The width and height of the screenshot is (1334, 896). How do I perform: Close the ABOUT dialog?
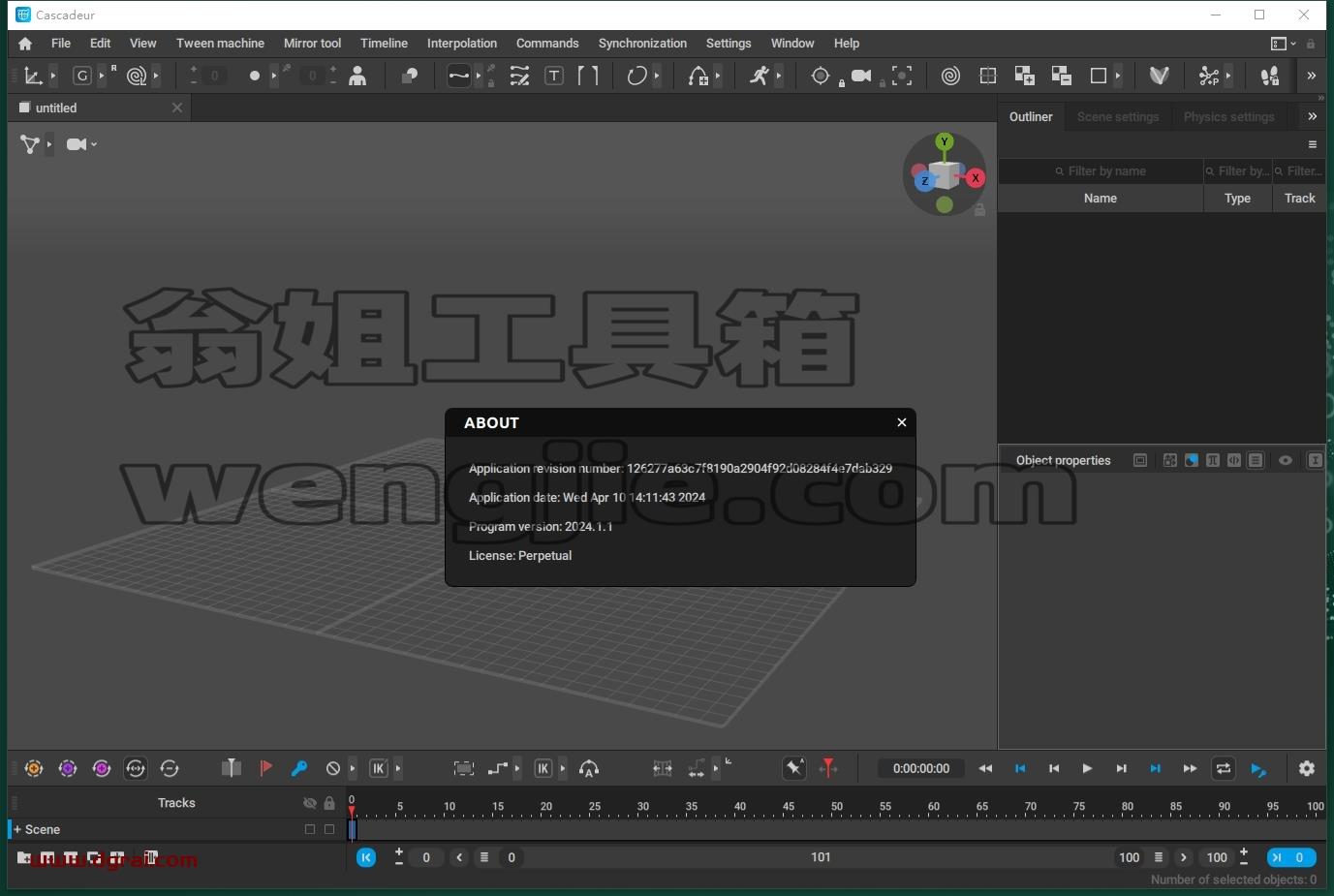point(902,422)
